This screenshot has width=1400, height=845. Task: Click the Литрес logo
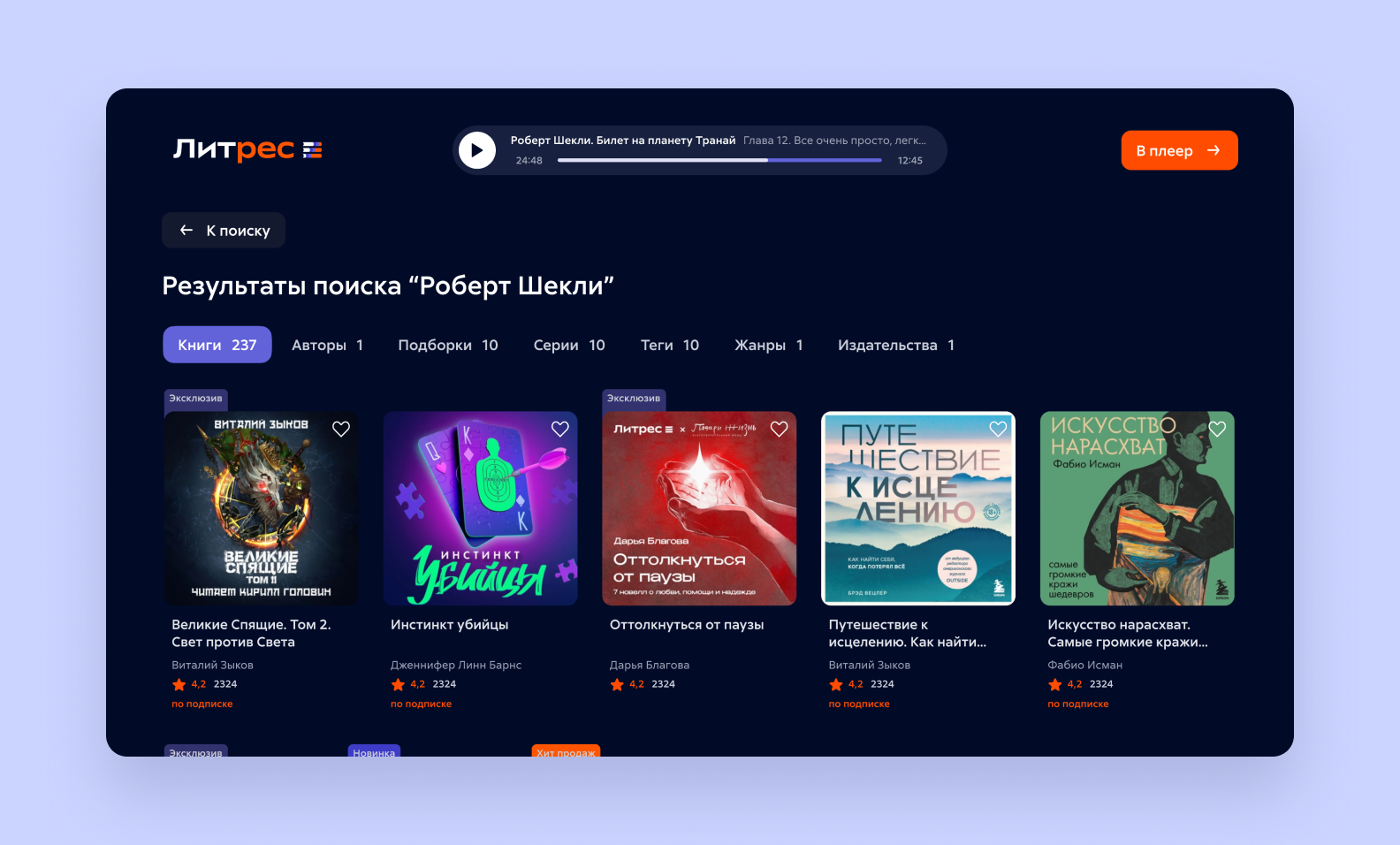[247, 149]
